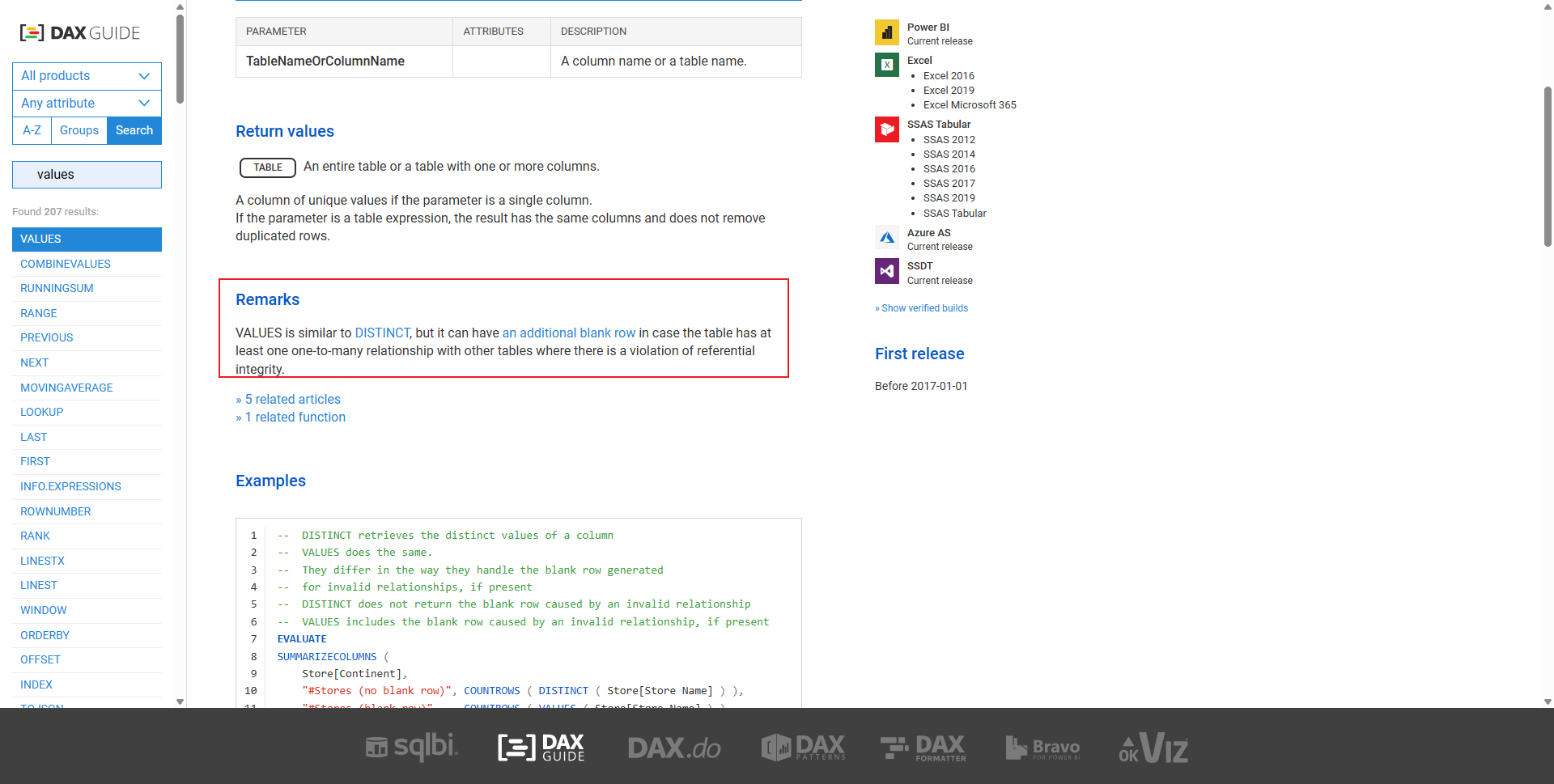Click the SSDT Visual Studio icon

click(887, 271)
